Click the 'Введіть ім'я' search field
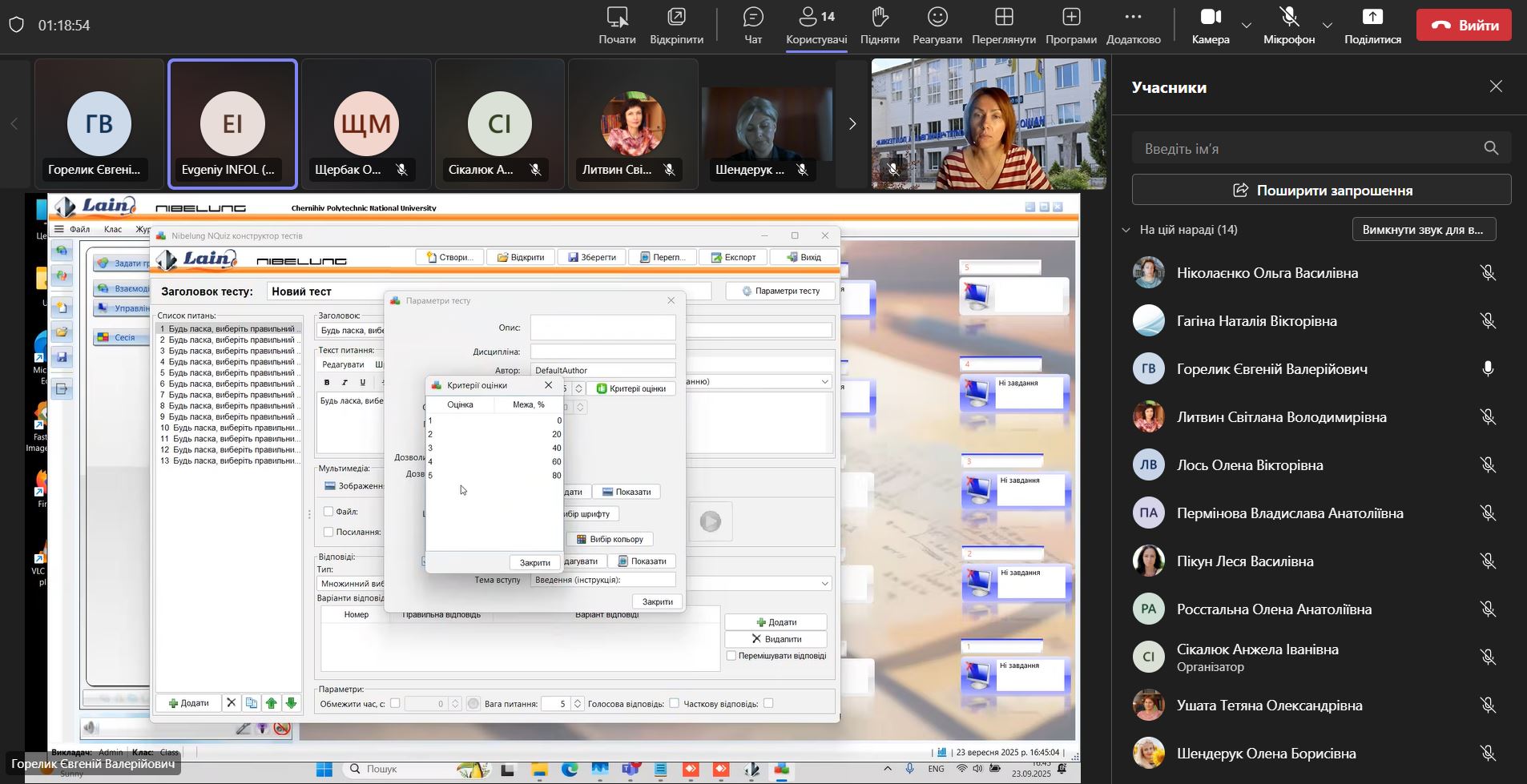Image resolution: width=1527 pixels, height=784 pixels. point(1310,148)
